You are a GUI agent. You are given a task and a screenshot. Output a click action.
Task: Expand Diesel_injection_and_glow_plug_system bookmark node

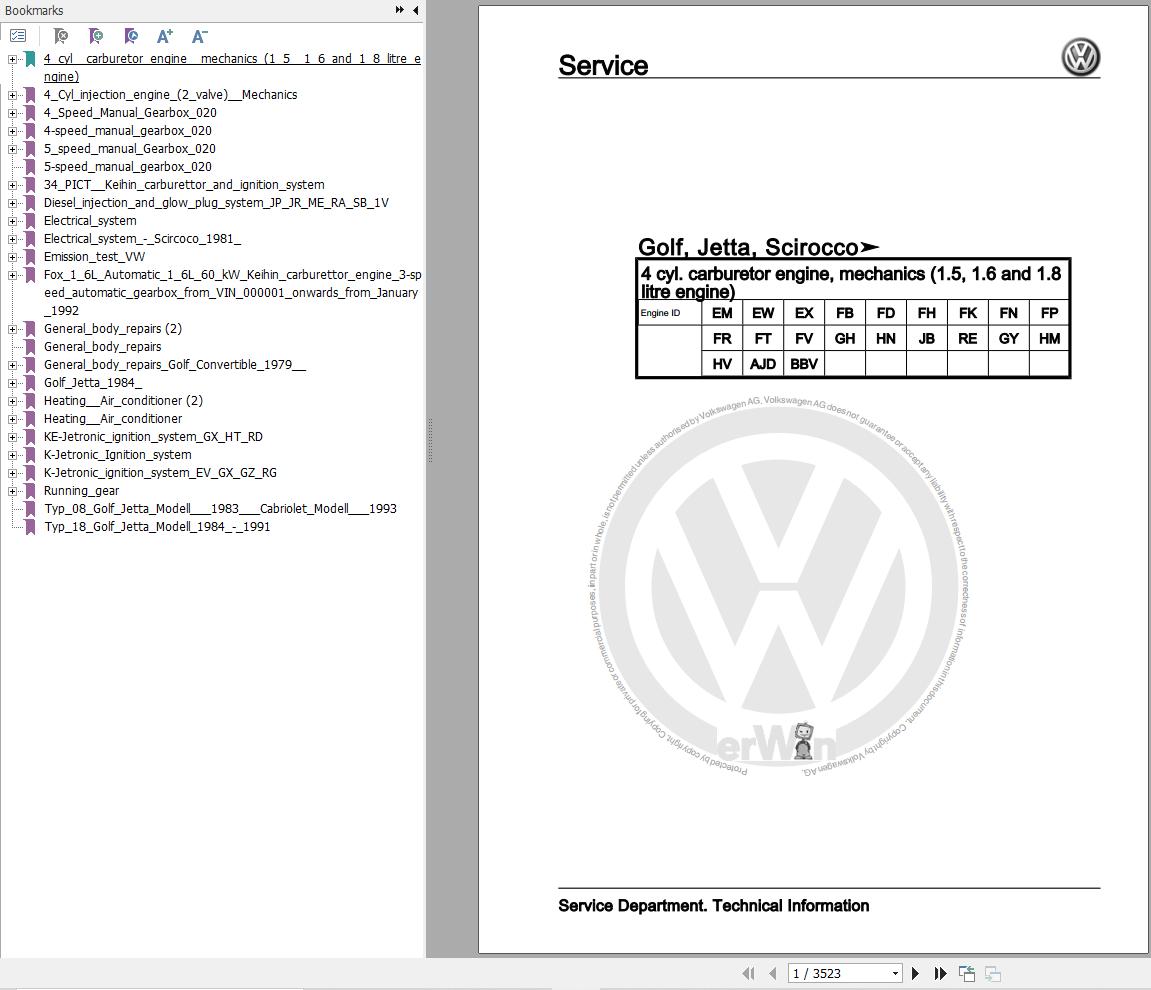click(12, 203)
